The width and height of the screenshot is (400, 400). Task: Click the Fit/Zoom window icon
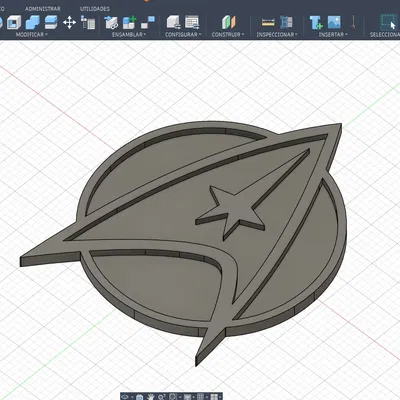click(172, 397)
